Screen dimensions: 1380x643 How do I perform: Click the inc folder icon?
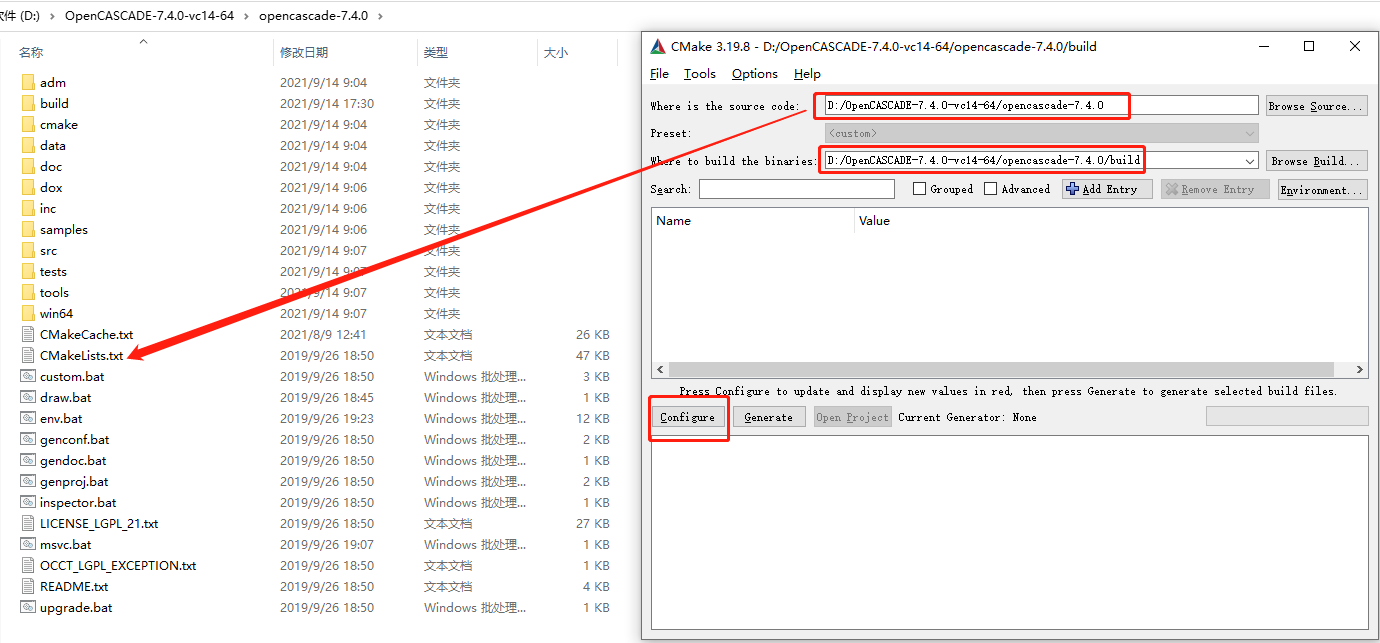pyautogui.click(x=28, y=208)
